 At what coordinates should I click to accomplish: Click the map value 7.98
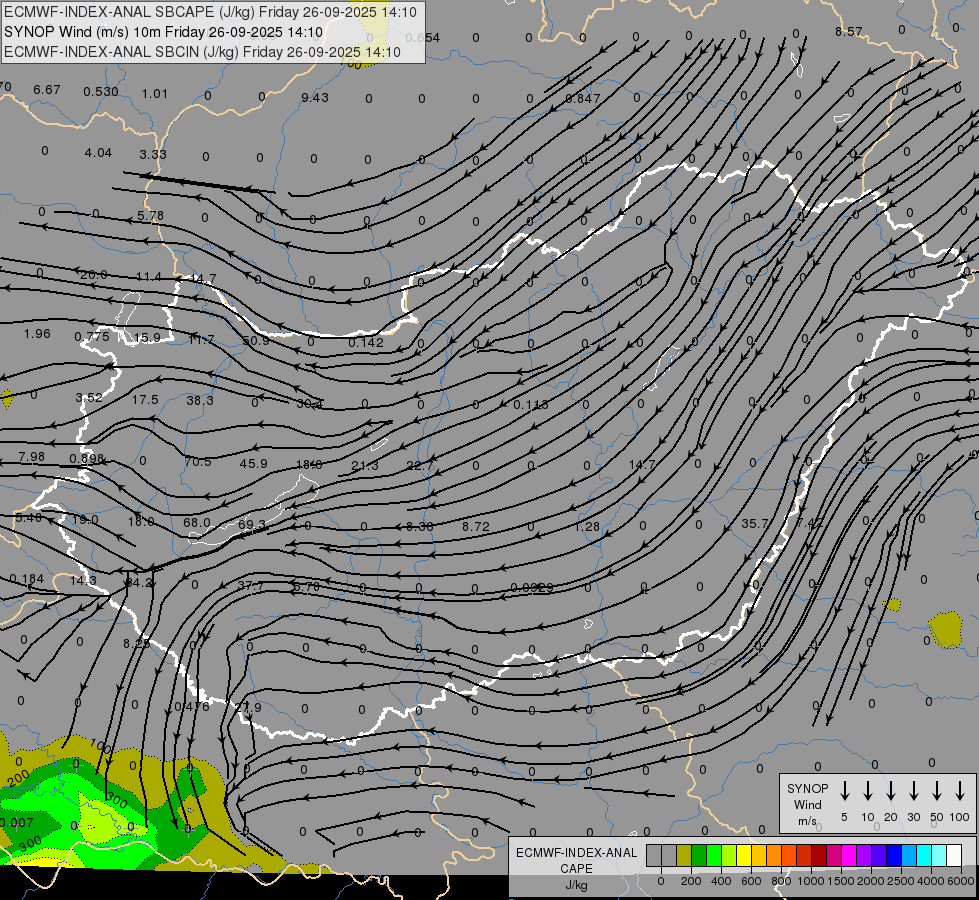[x=31, y=457]
